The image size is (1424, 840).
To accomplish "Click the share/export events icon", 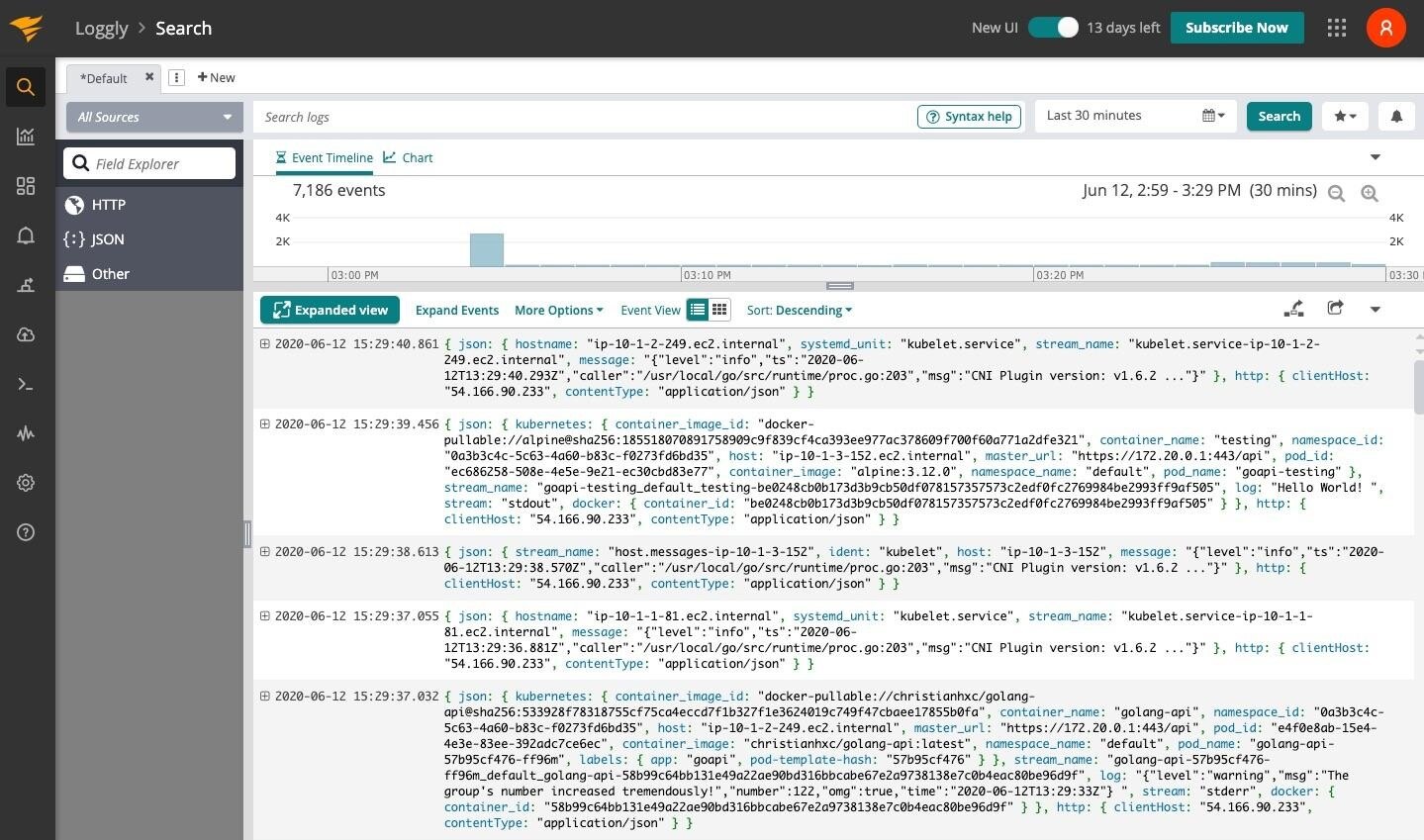I will [x=1334, y=308].
